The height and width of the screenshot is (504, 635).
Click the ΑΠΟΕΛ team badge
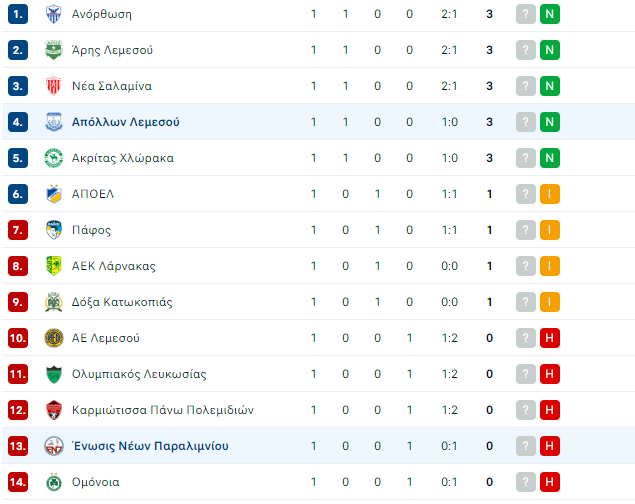53,194
